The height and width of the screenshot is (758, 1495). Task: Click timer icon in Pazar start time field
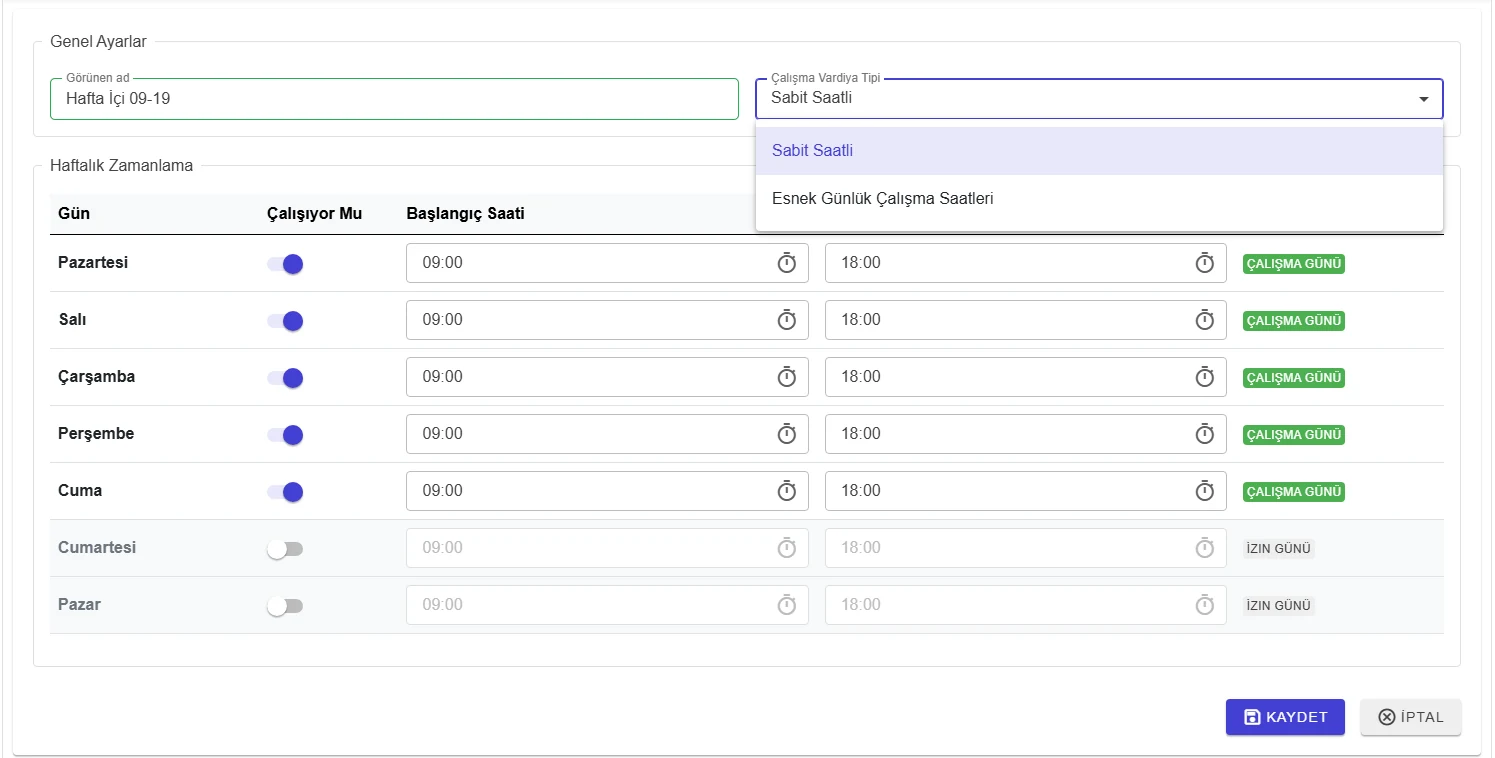pyautogui.click(x=787, y=605)
